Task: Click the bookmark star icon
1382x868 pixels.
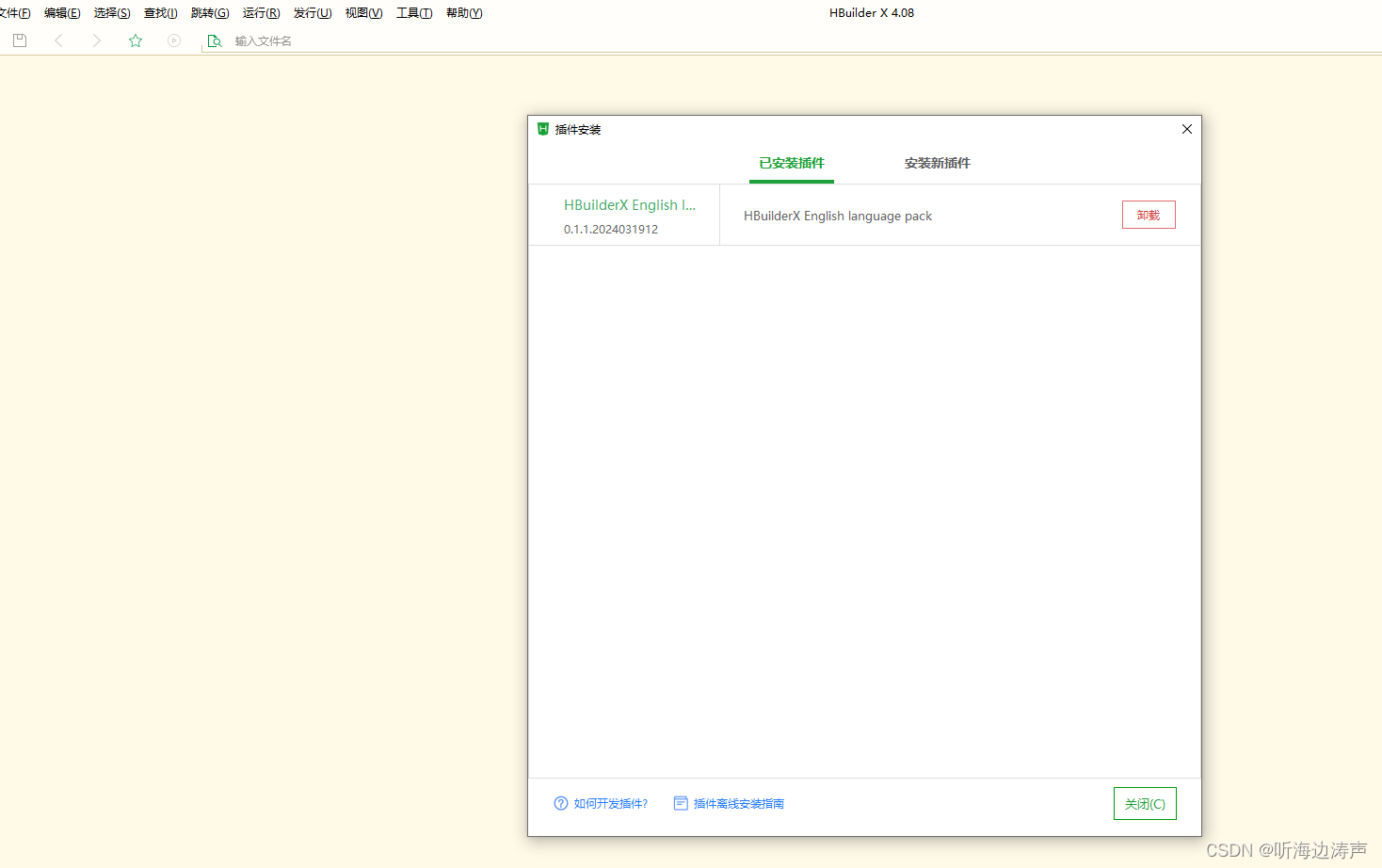Action: click(x=136, y=40)
